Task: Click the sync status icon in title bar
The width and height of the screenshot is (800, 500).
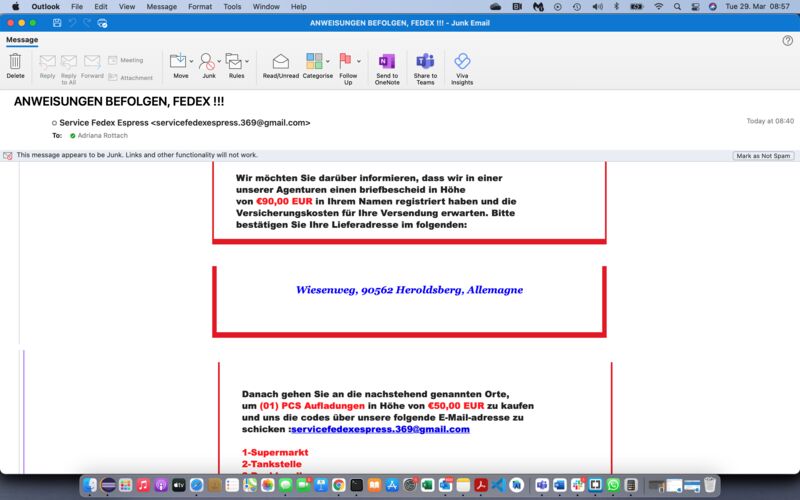Action: point(102,23)
